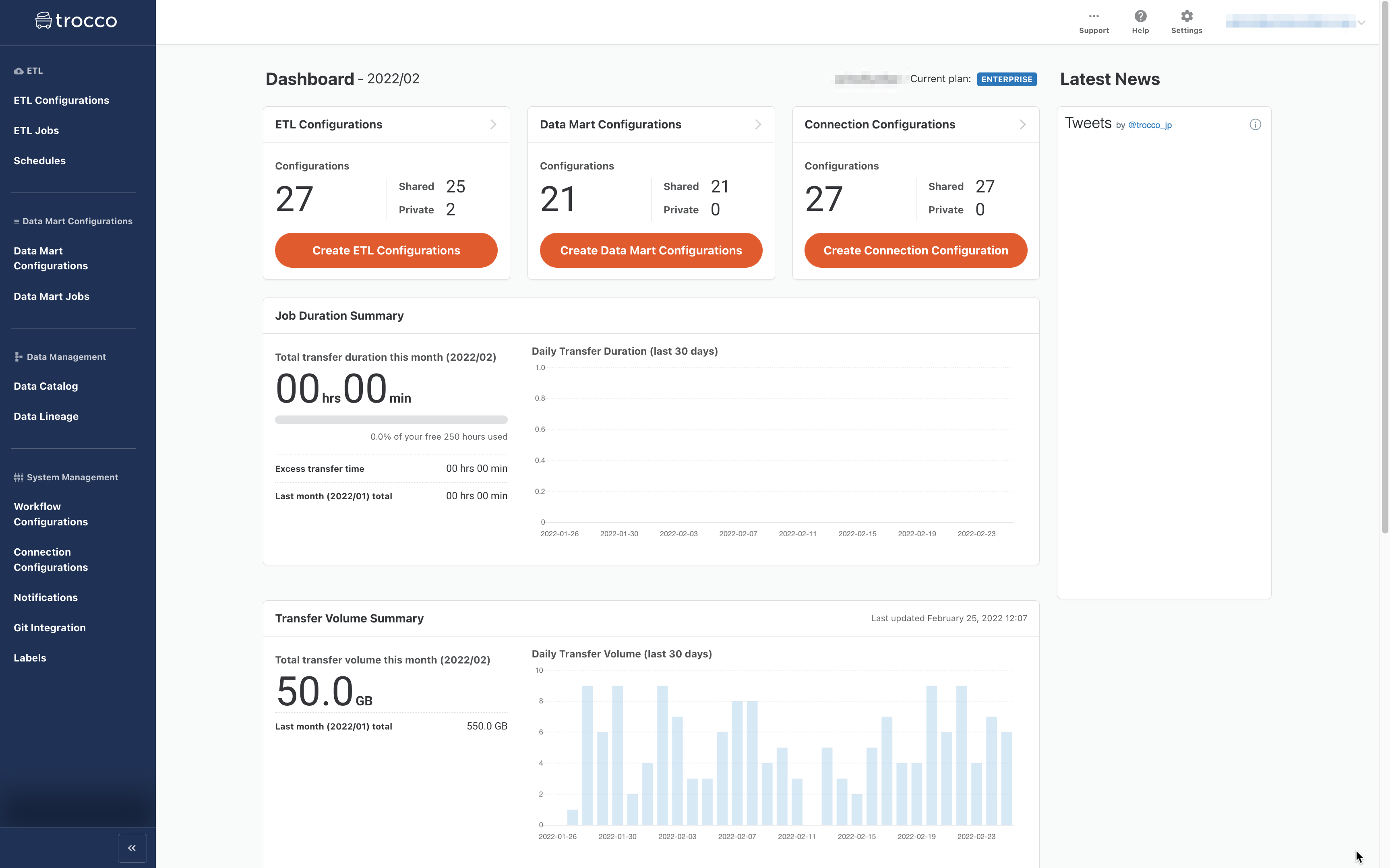1390x868 pixels.
Task: Click the ETL cloud section icon
Action: point(19,71)
